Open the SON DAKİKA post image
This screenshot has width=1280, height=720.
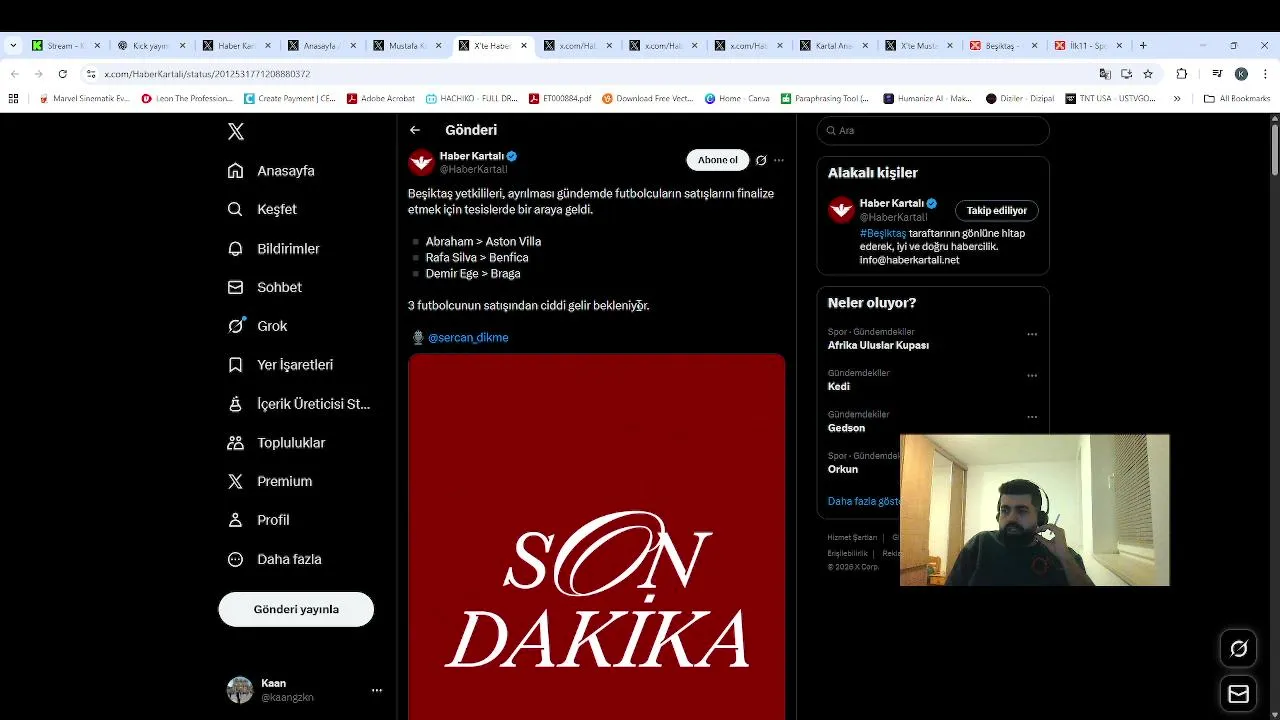[x=596, y=537]
